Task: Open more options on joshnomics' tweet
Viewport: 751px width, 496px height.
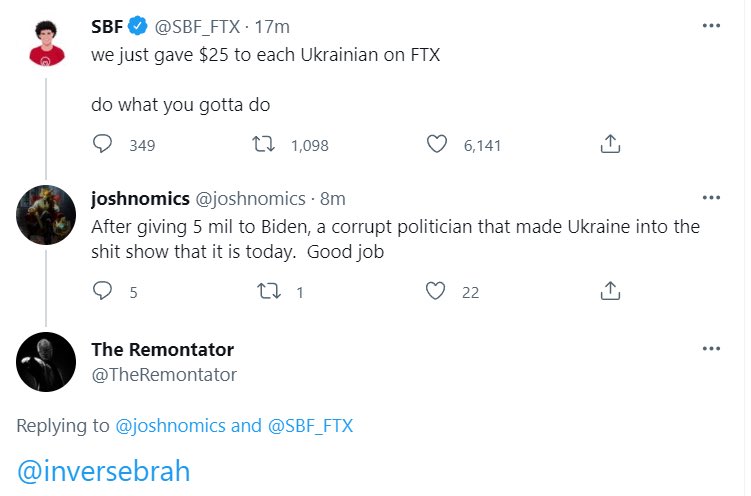Action: (x=711, y=197)
